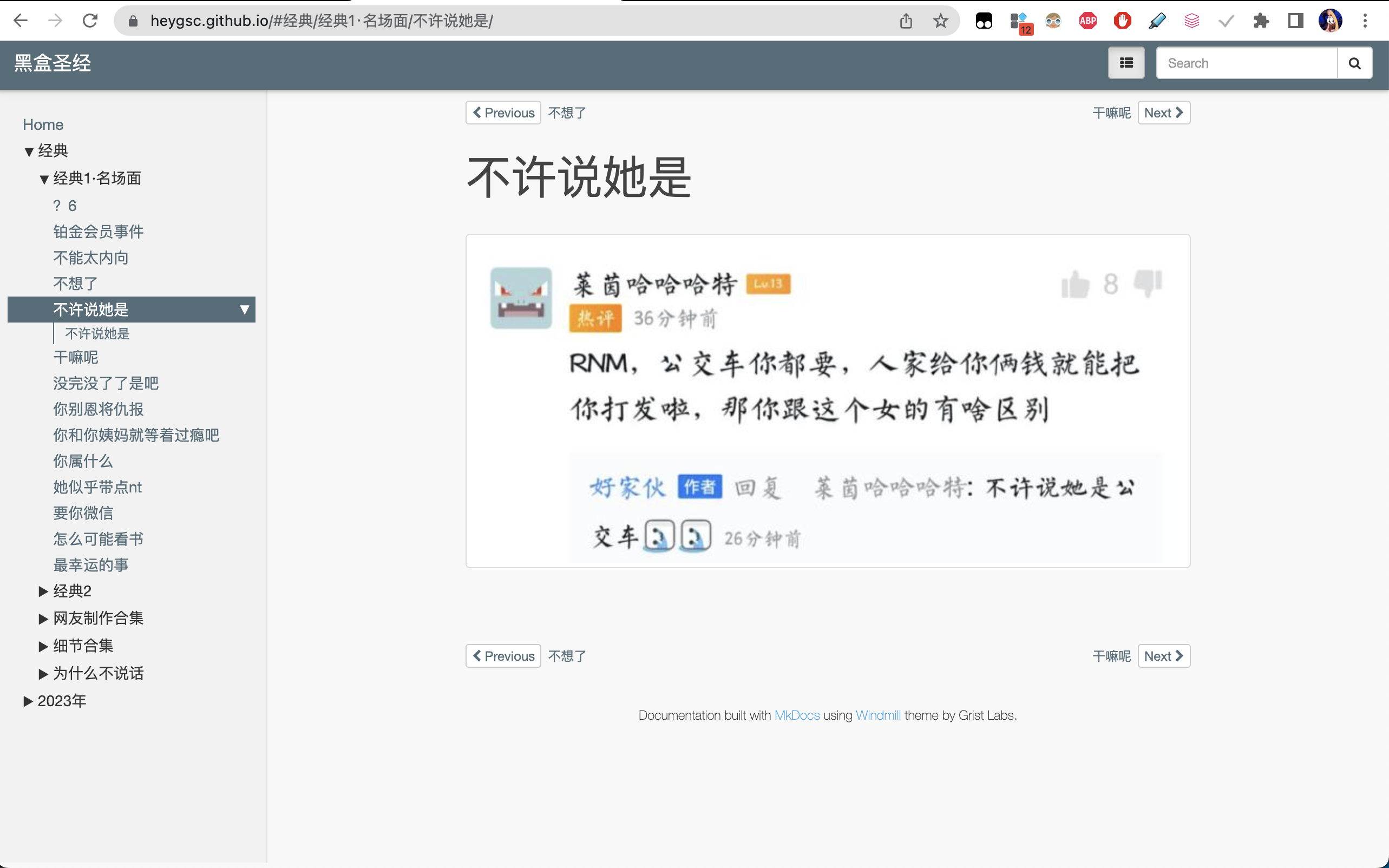Click the Previous navigation button
Image resolution: width=1389 pixels, height=868 pixels.
tap(502, 113)
